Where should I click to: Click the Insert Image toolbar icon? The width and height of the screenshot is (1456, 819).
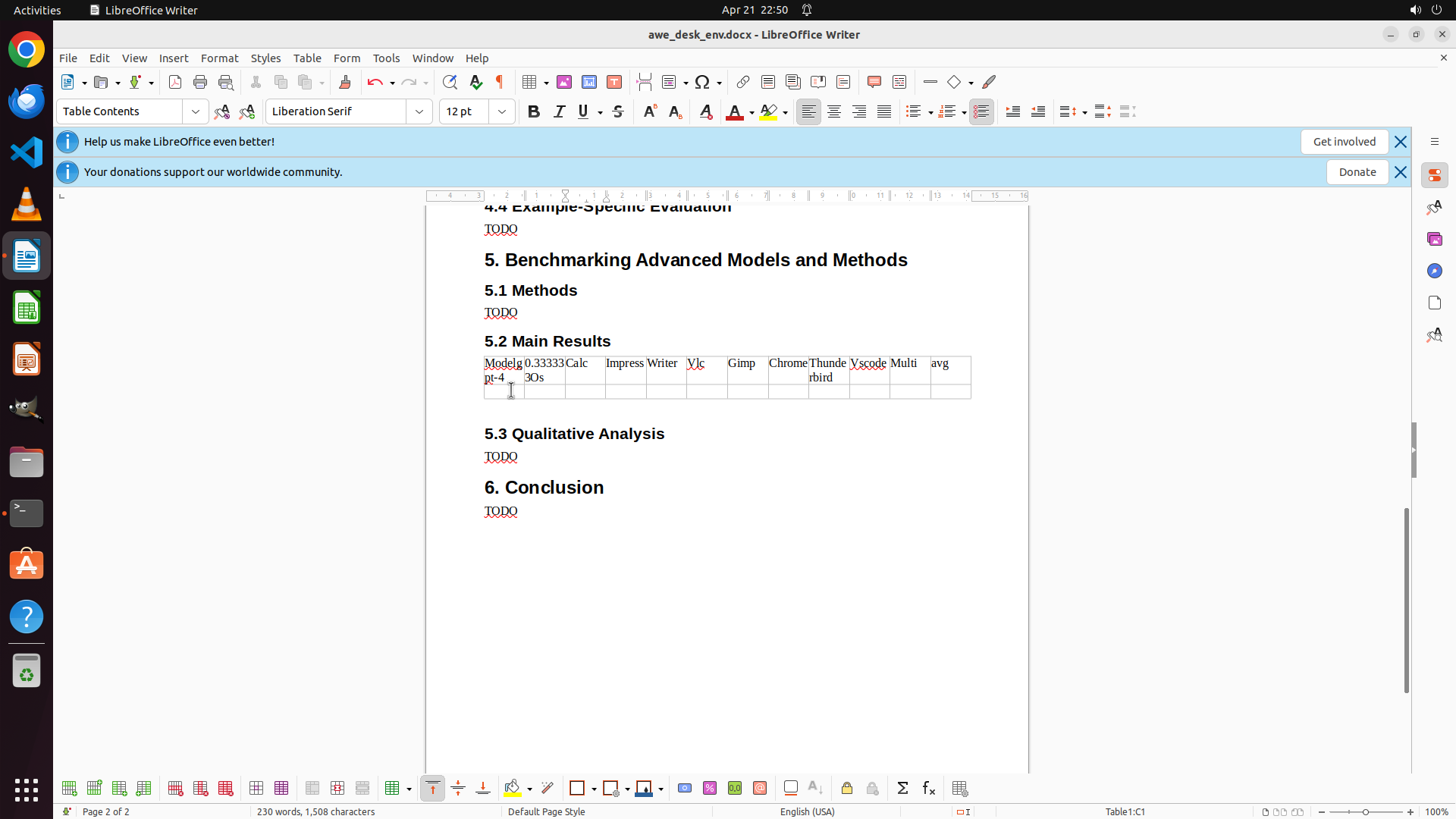pos(564,82)
